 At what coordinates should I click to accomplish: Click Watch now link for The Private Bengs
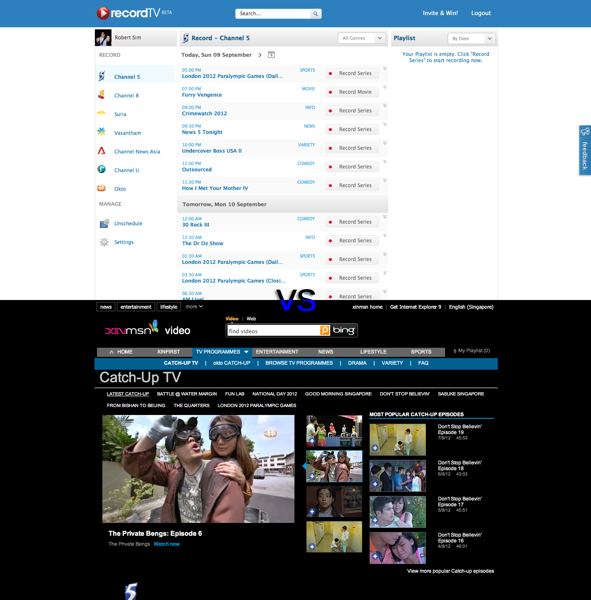pos(167,544)
